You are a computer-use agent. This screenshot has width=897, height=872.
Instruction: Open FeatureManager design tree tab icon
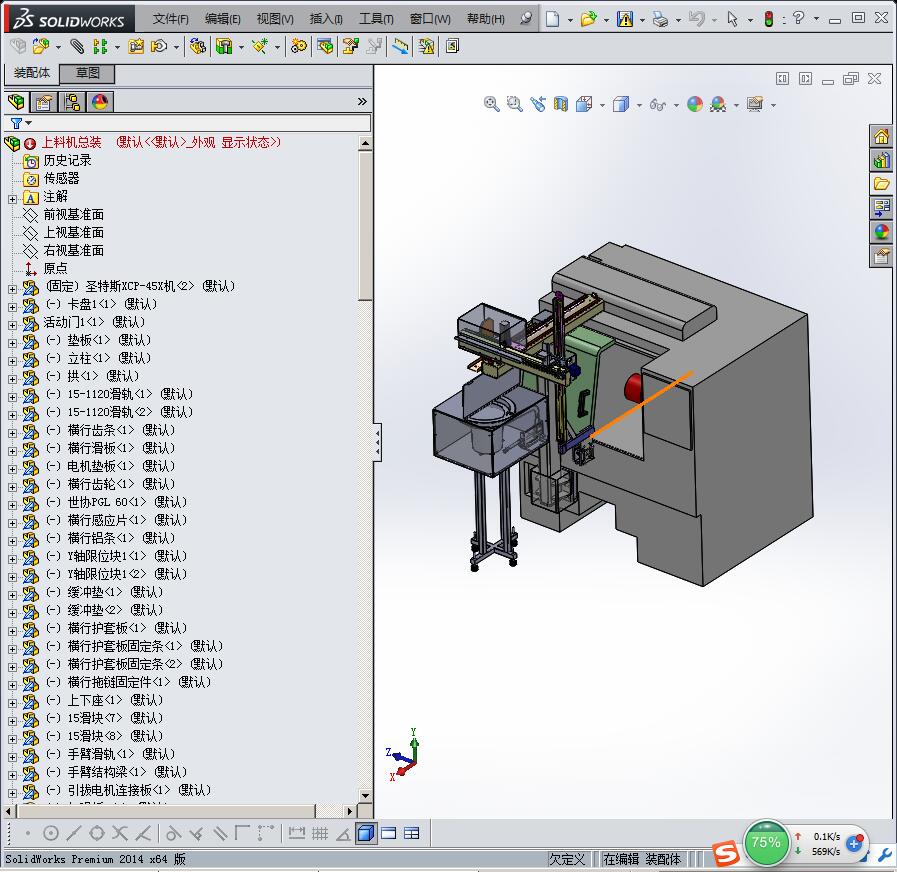17,102
